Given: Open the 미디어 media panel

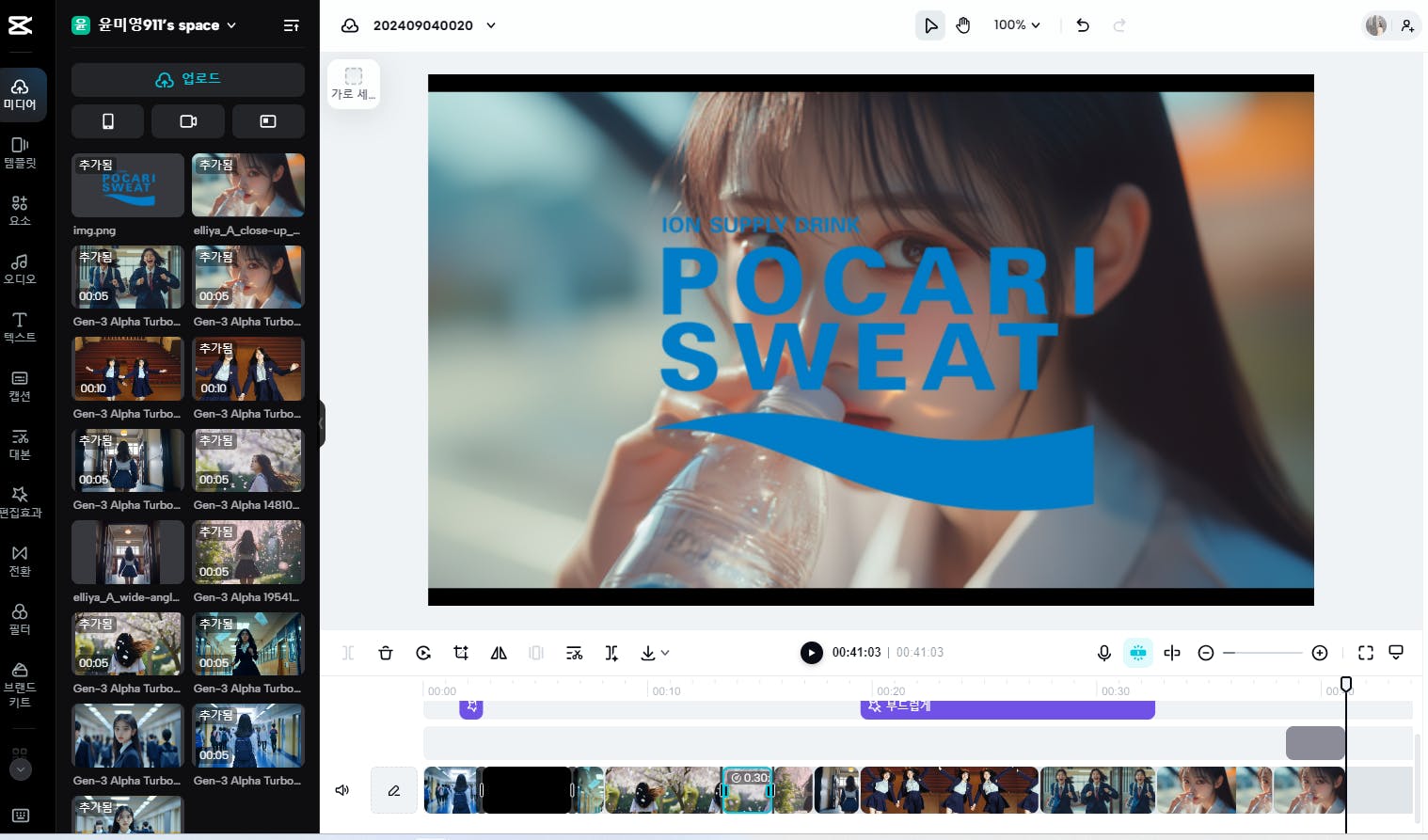Looking at the screenshot, I should (x=20, y=94).
